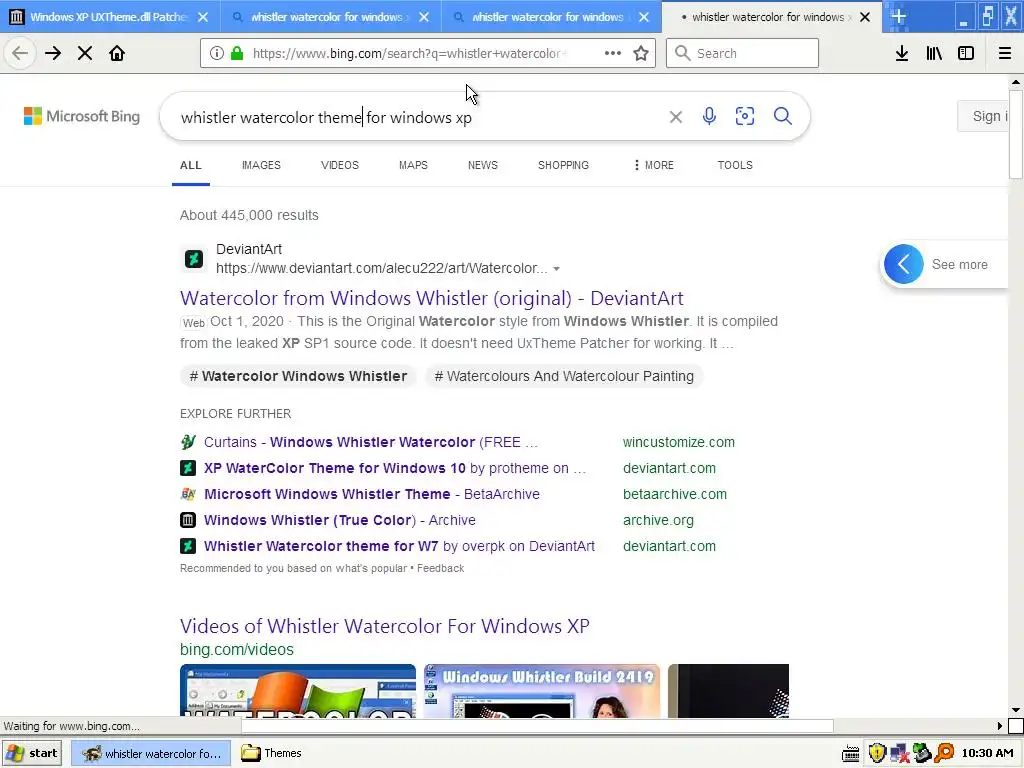Open Bing visual search camera icon

coord(744,116)
